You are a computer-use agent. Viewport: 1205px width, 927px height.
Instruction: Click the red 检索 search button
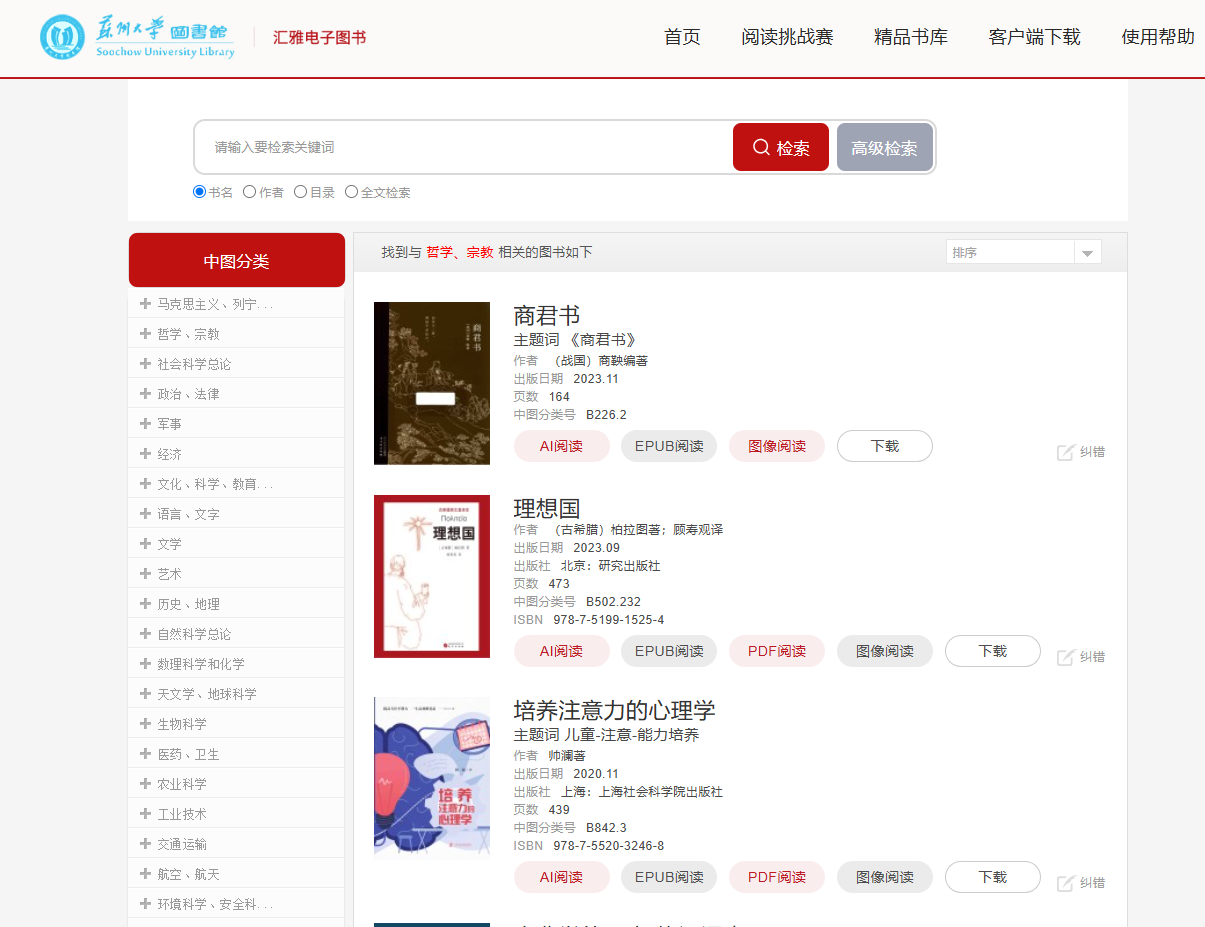[780, 148]
